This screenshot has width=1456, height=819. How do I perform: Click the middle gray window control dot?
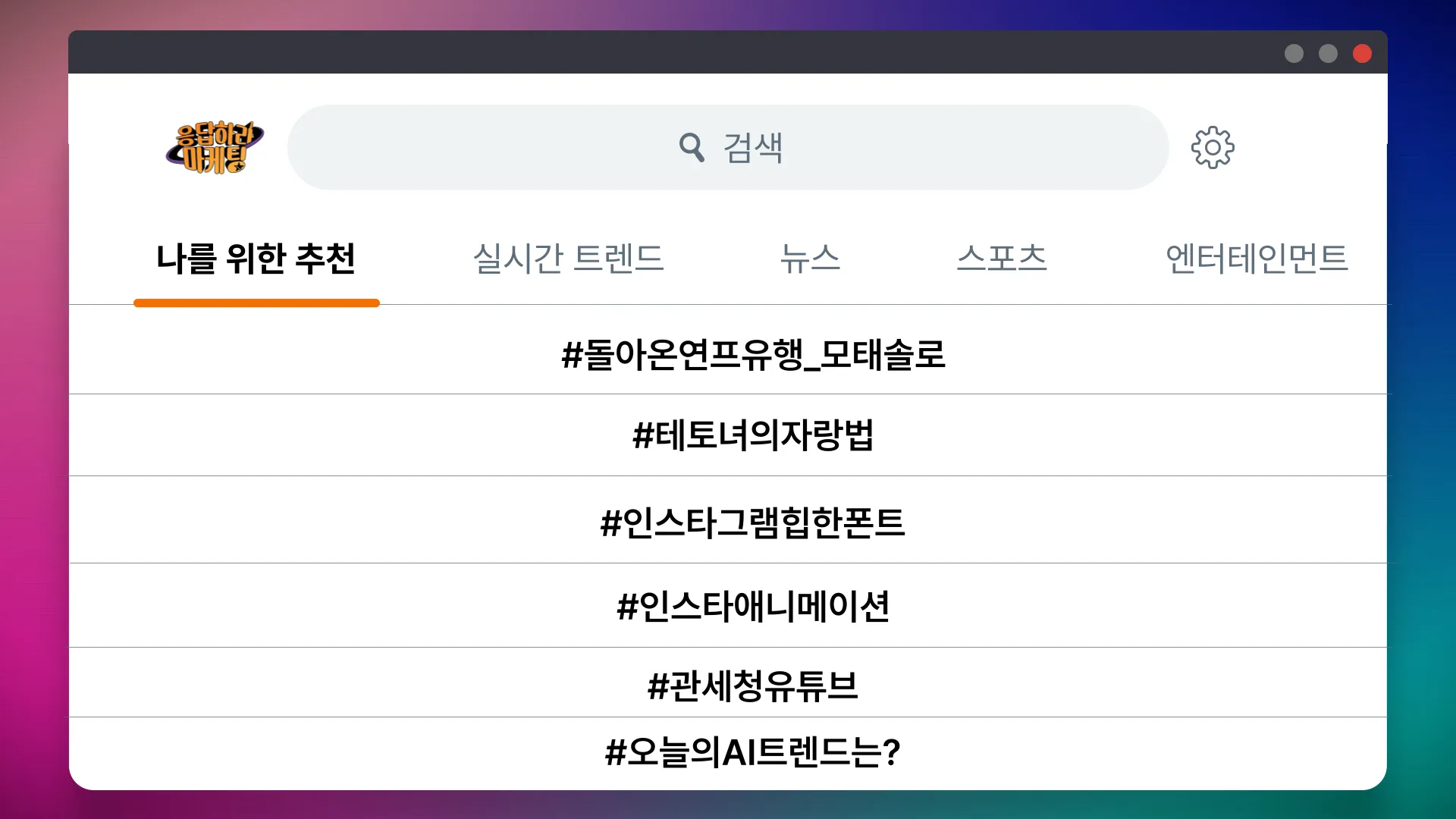(1327, 53)
